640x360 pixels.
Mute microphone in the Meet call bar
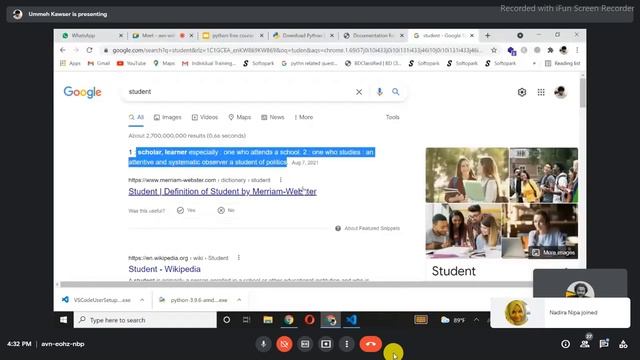tap(263, 344)
